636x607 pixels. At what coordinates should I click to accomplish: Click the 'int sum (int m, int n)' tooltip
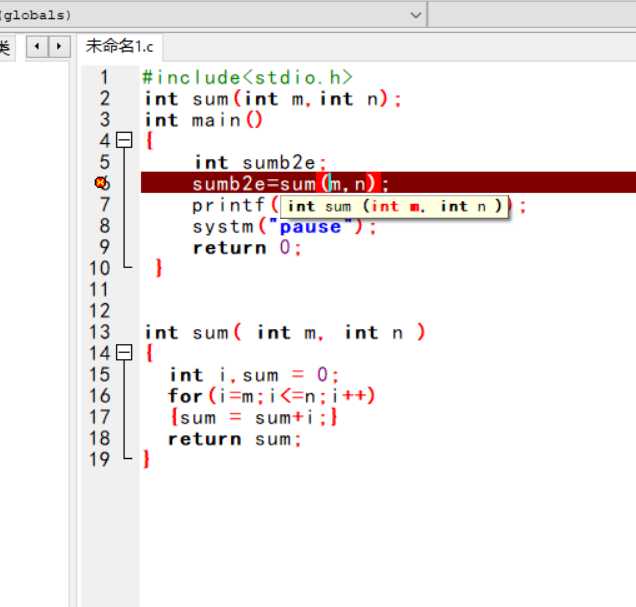point(394,206)
